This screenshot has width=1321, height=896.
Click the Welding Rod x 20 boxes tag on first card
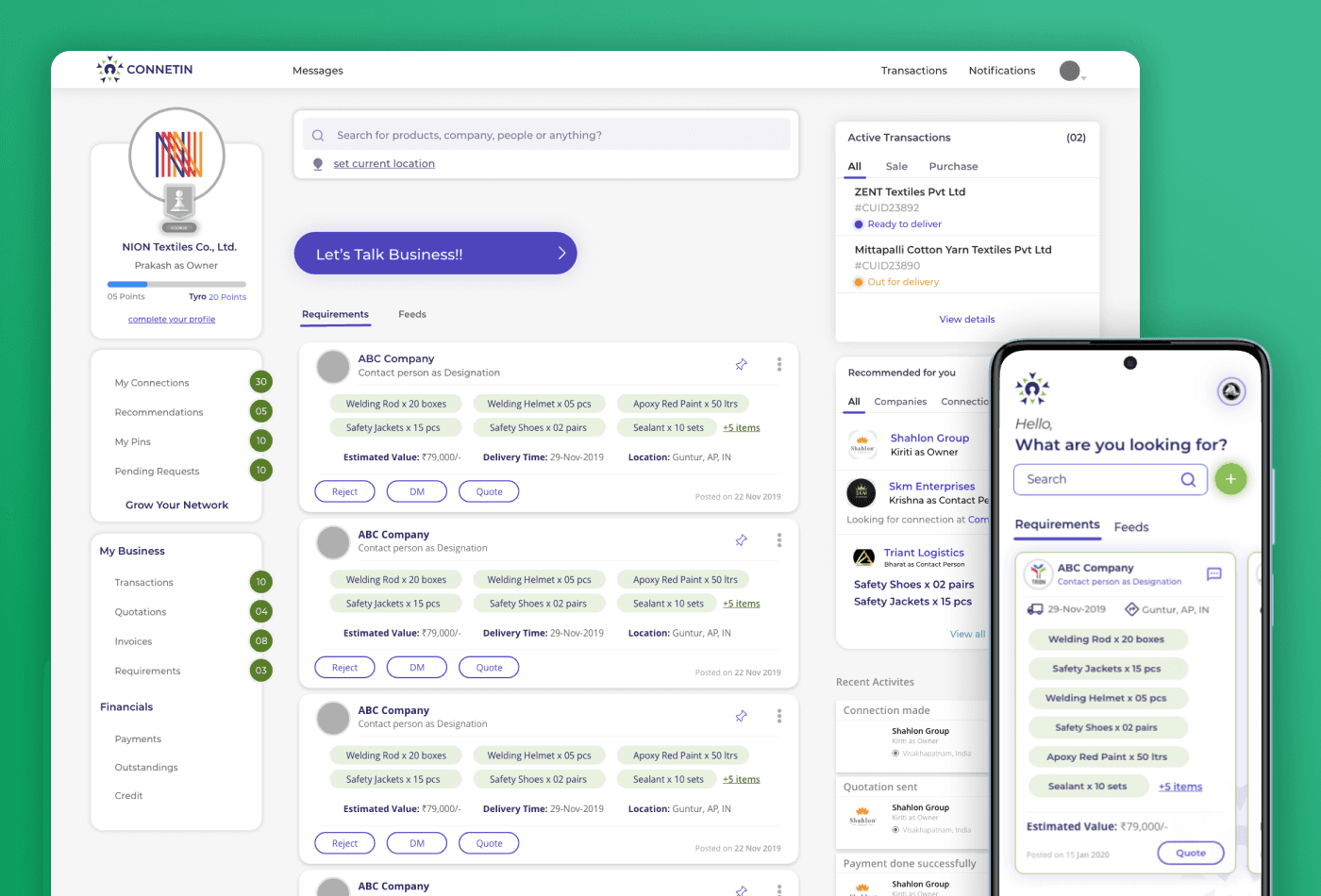point(396,404)
